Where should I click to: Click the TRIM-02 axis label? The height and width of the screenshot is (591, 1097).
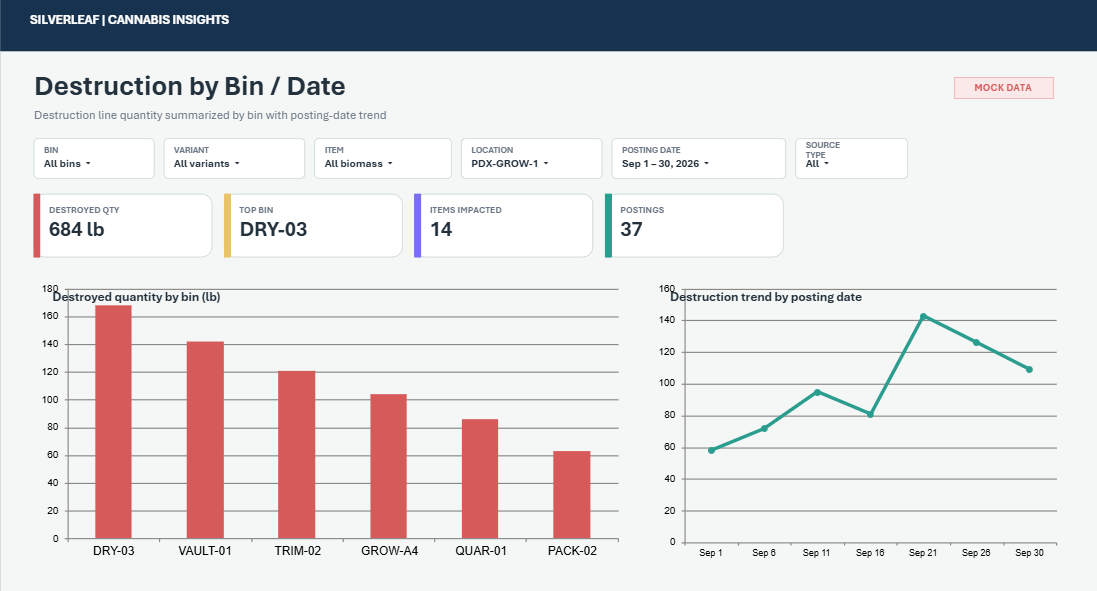(297, 551)
